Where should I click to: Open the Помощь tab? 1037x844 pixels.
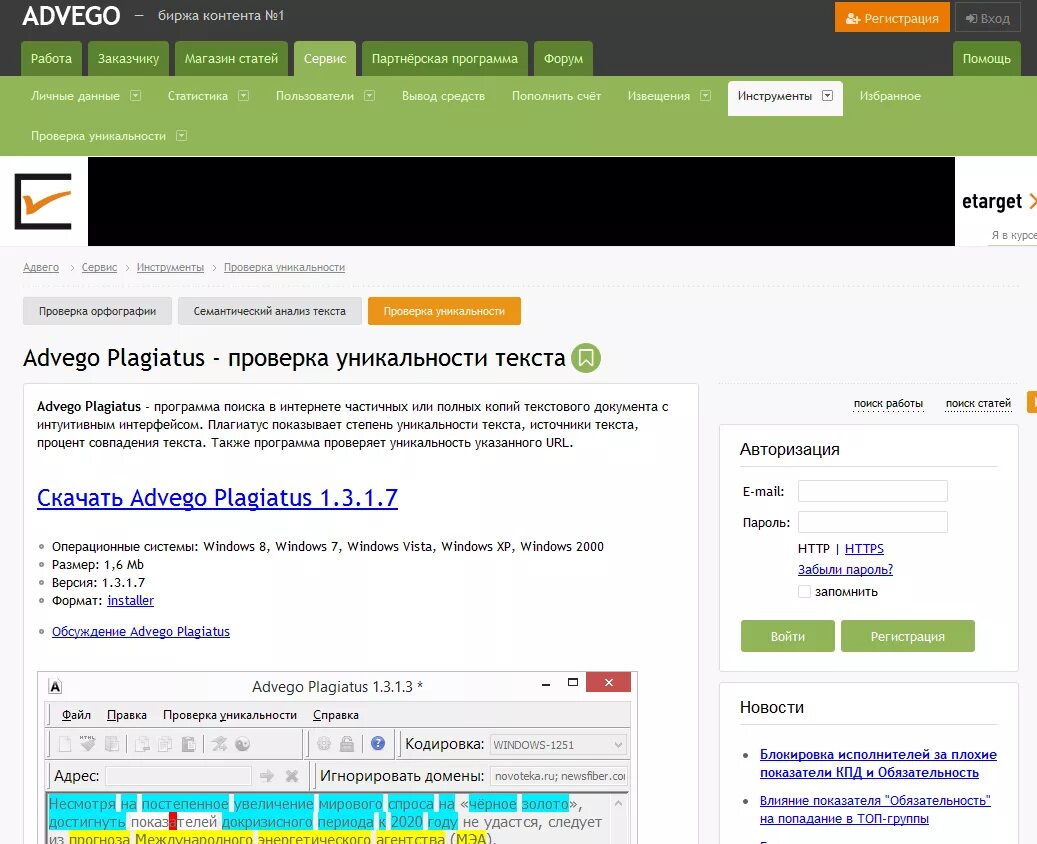[x=987, y=58]
